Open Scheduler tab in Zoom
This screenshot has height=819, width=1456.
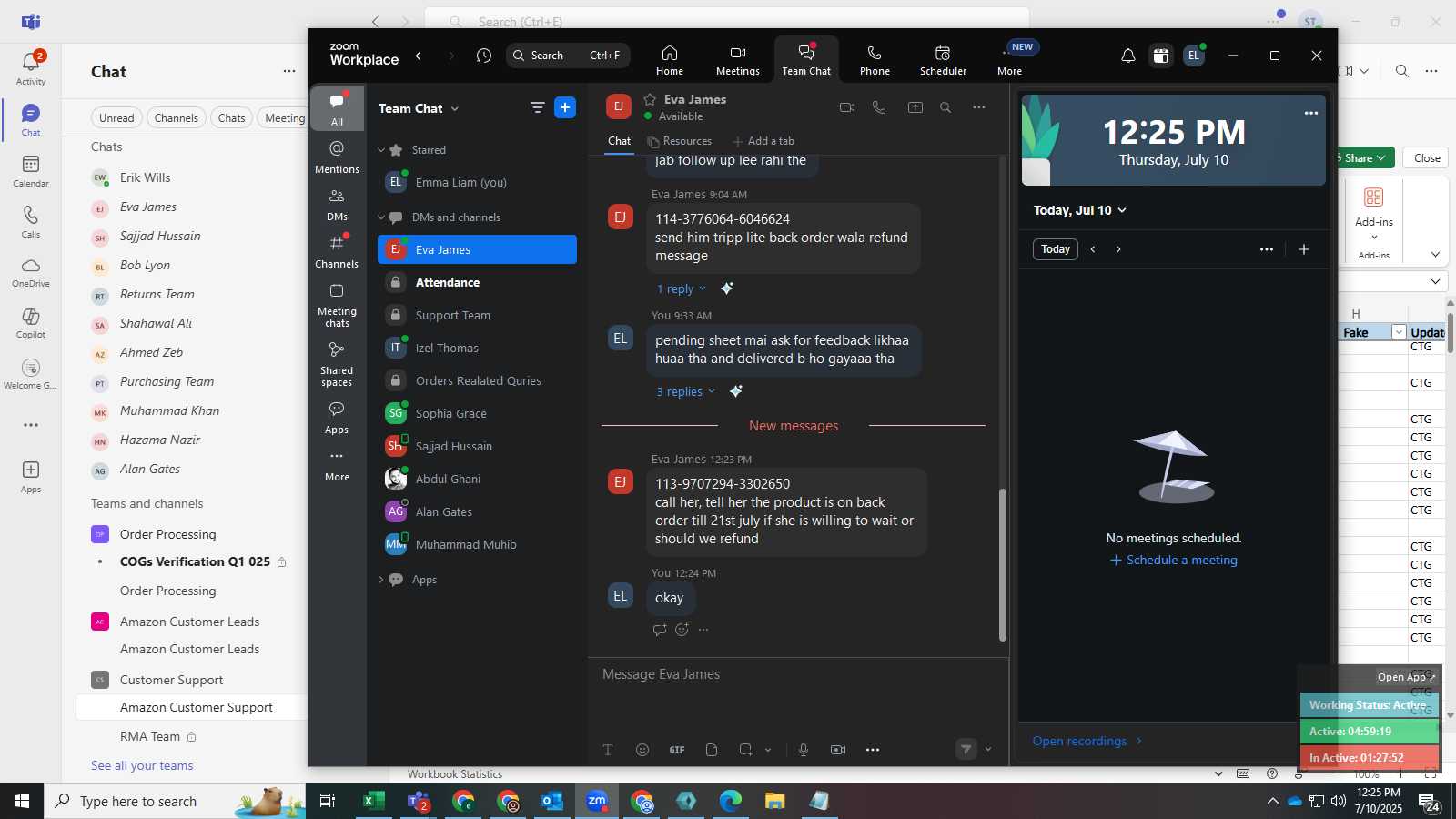943,60
